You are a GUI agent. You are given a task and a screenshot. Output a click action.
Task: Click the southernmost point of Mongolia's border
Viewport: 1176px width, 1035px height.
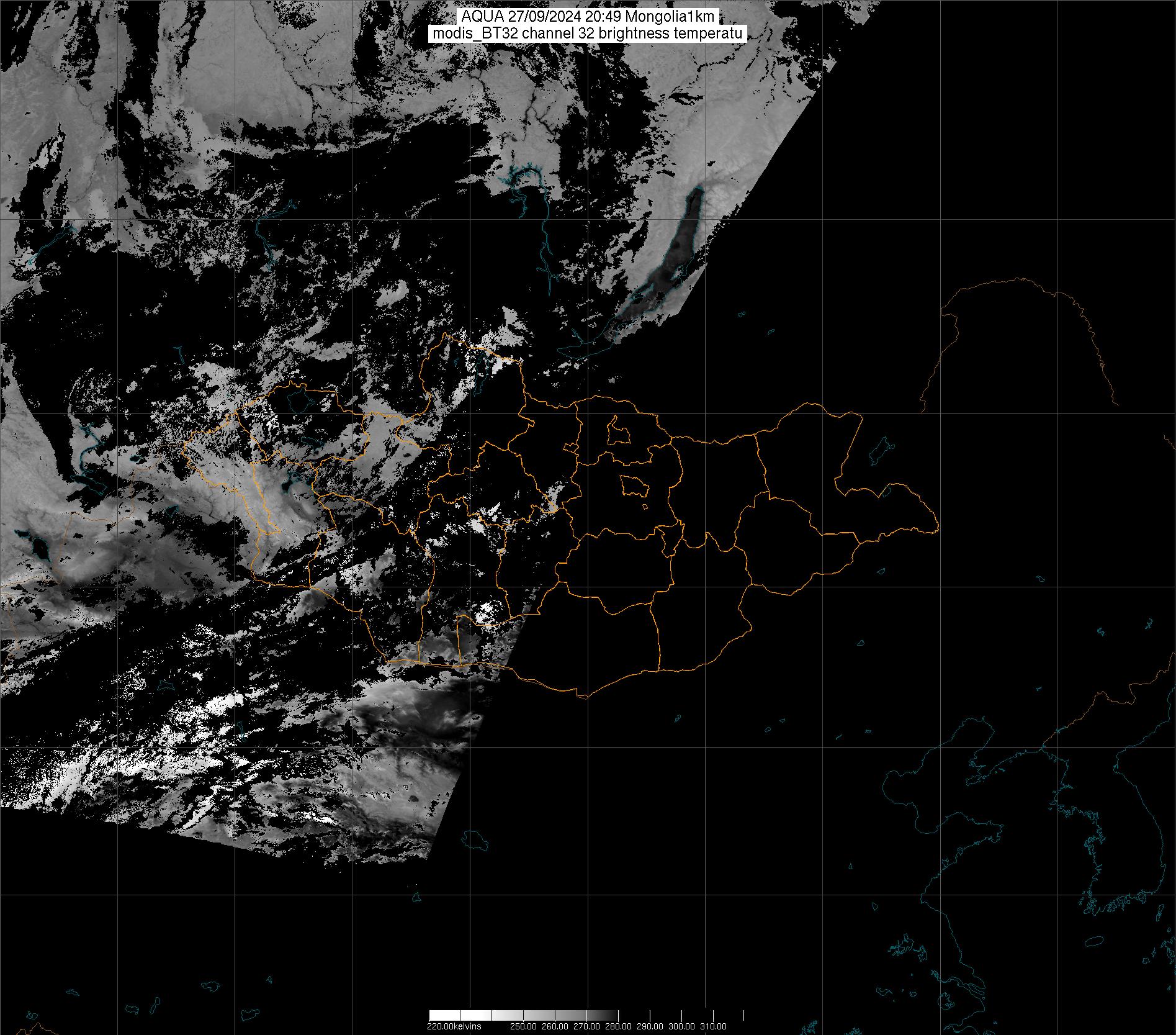coord(583,697)
